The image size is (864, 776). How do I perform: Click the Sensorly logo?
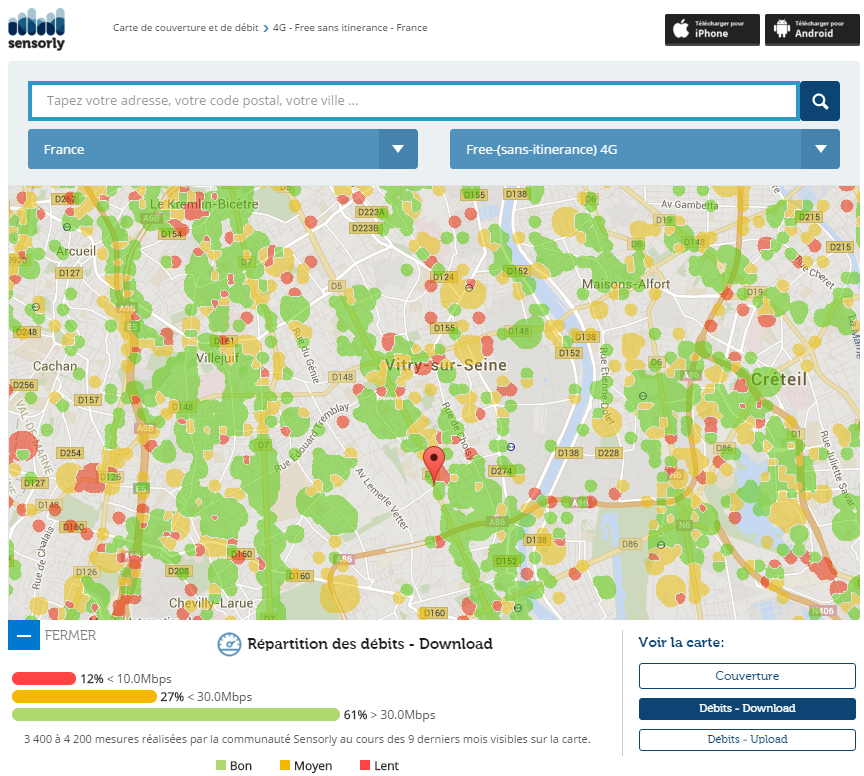[36, 29]
